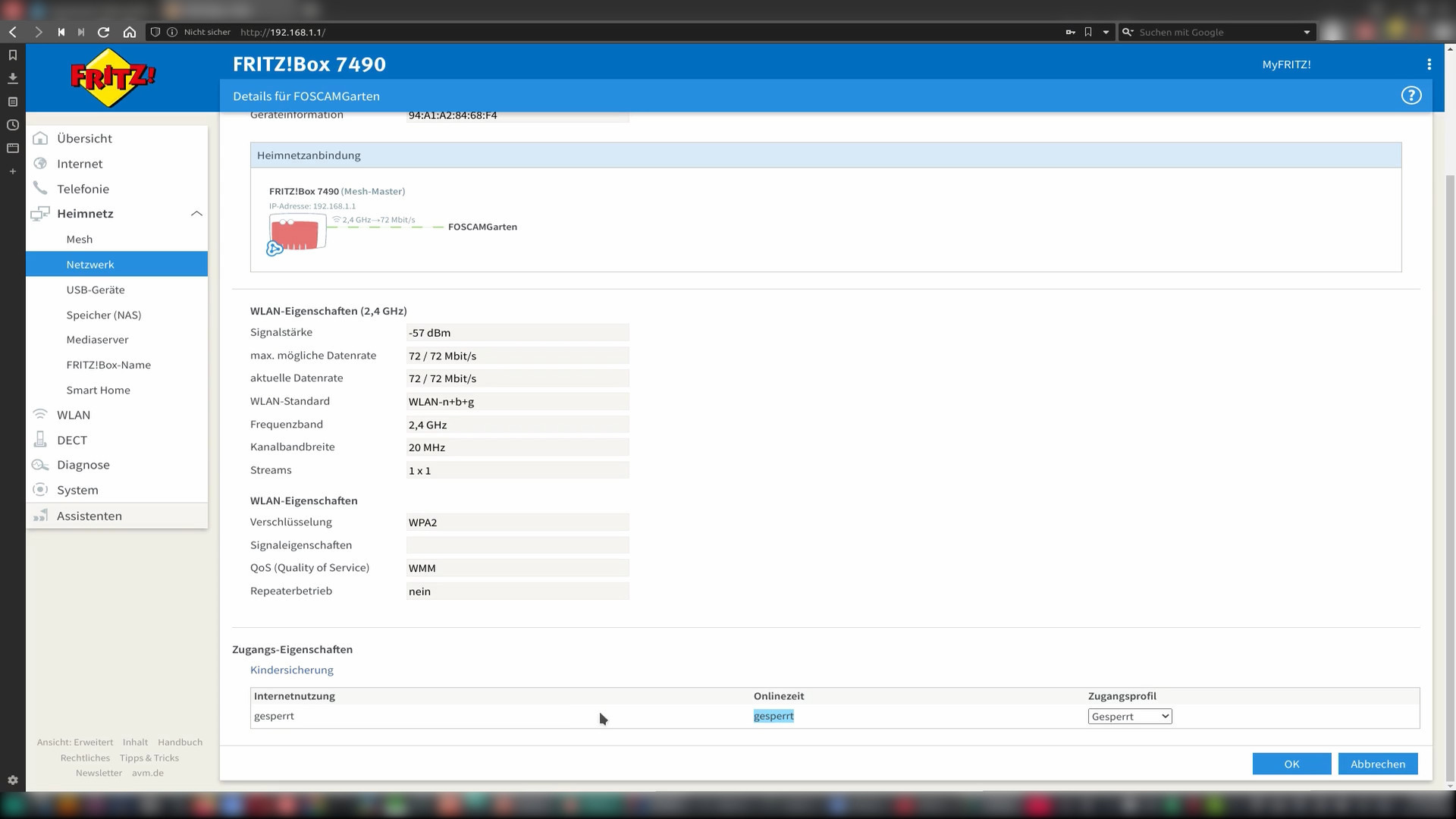Viewport: 1456px width, 819px height.
Task: Open address bar history dropdown
Action: (x=1106, y=32)
